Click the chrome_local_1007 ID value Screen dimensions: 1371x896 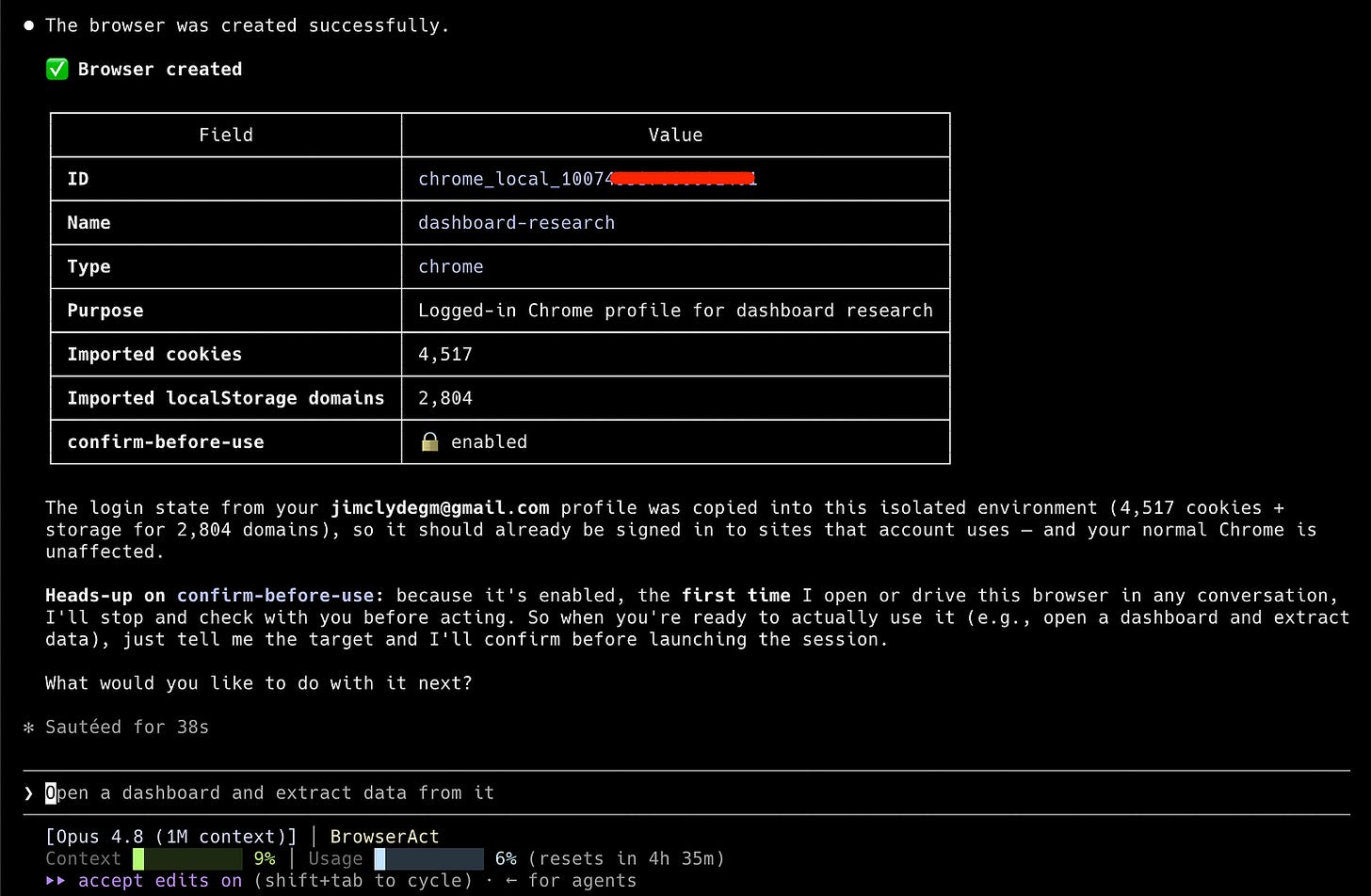tap(588, 179)
